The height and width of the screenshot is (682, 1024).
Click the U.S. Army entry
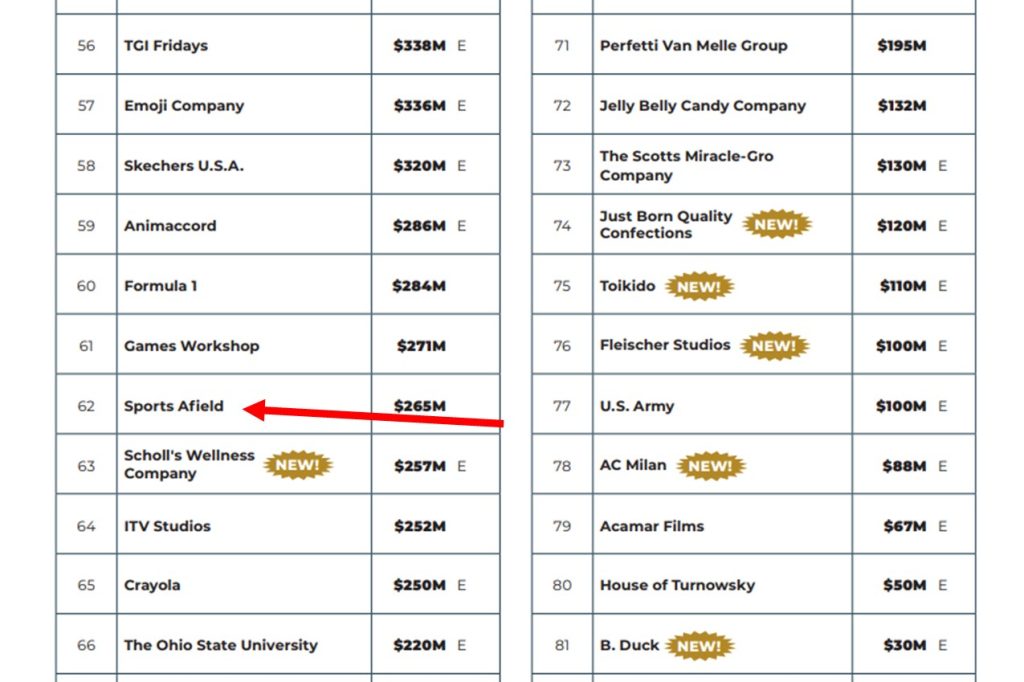tap(637, 406)
